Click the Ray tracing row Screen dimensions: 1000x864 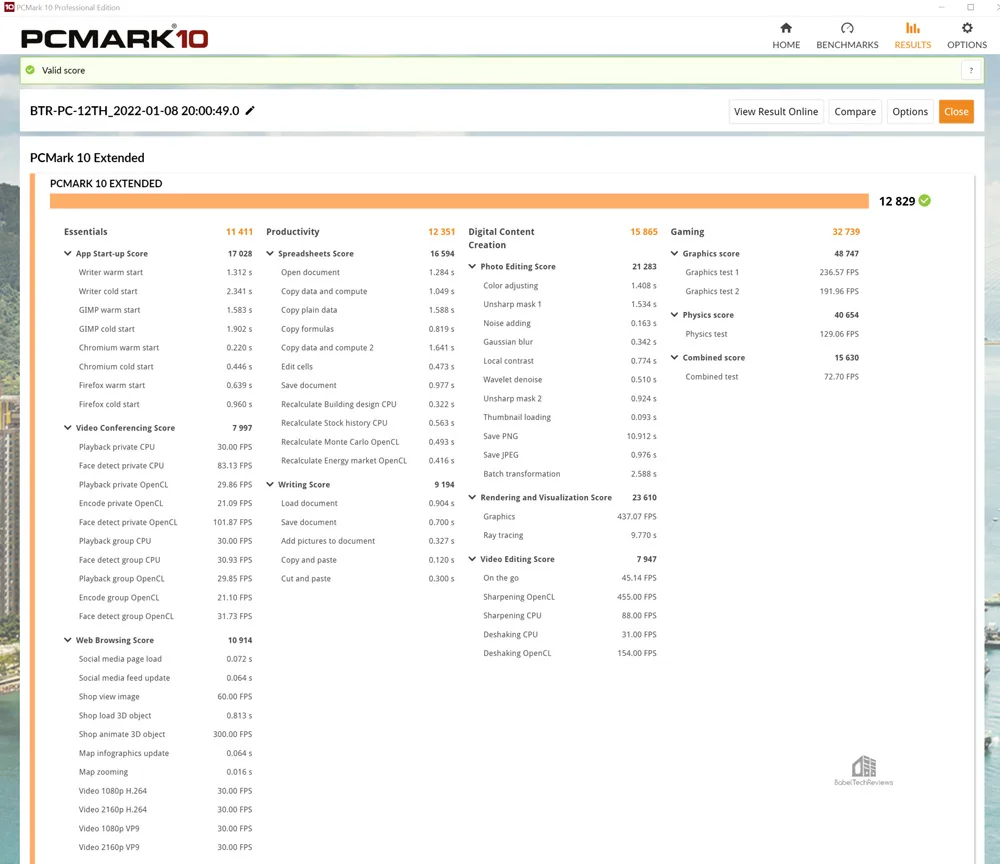click(570, 535)
